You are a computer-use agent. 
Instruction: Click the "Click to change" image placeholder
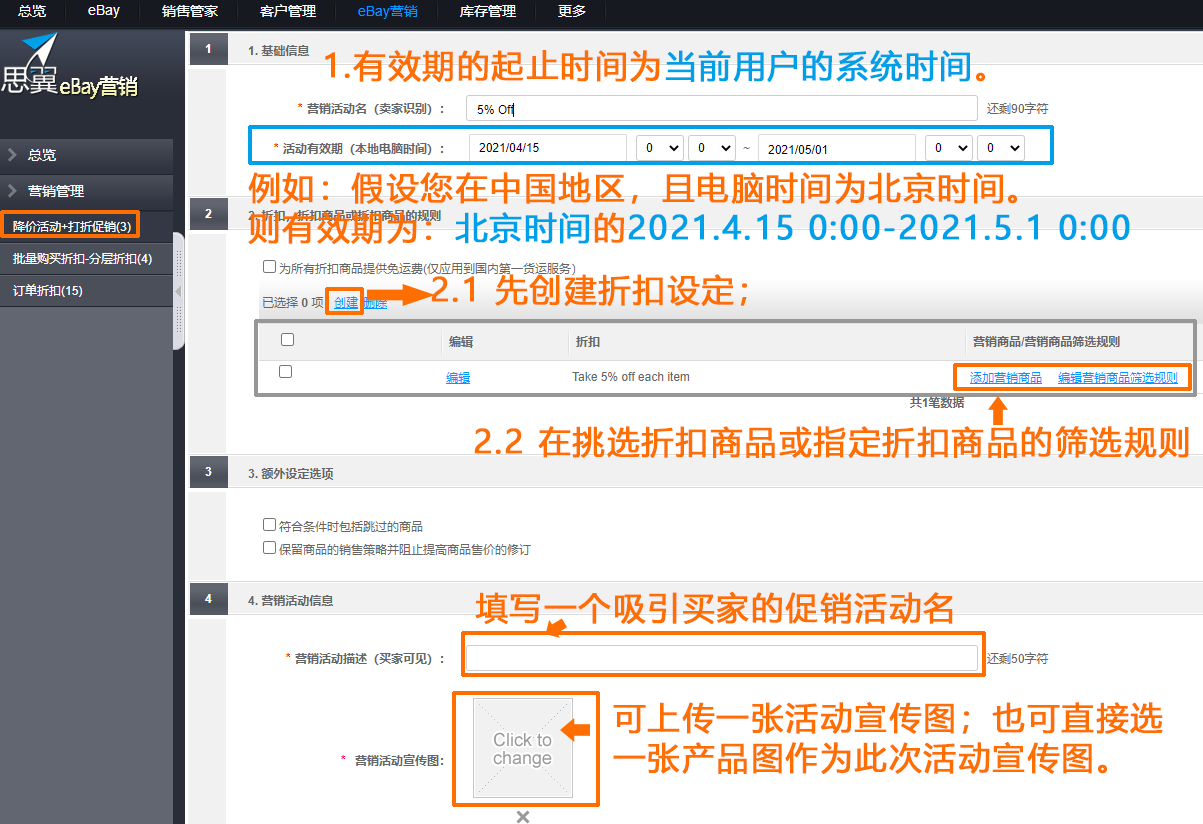point(522,749)
